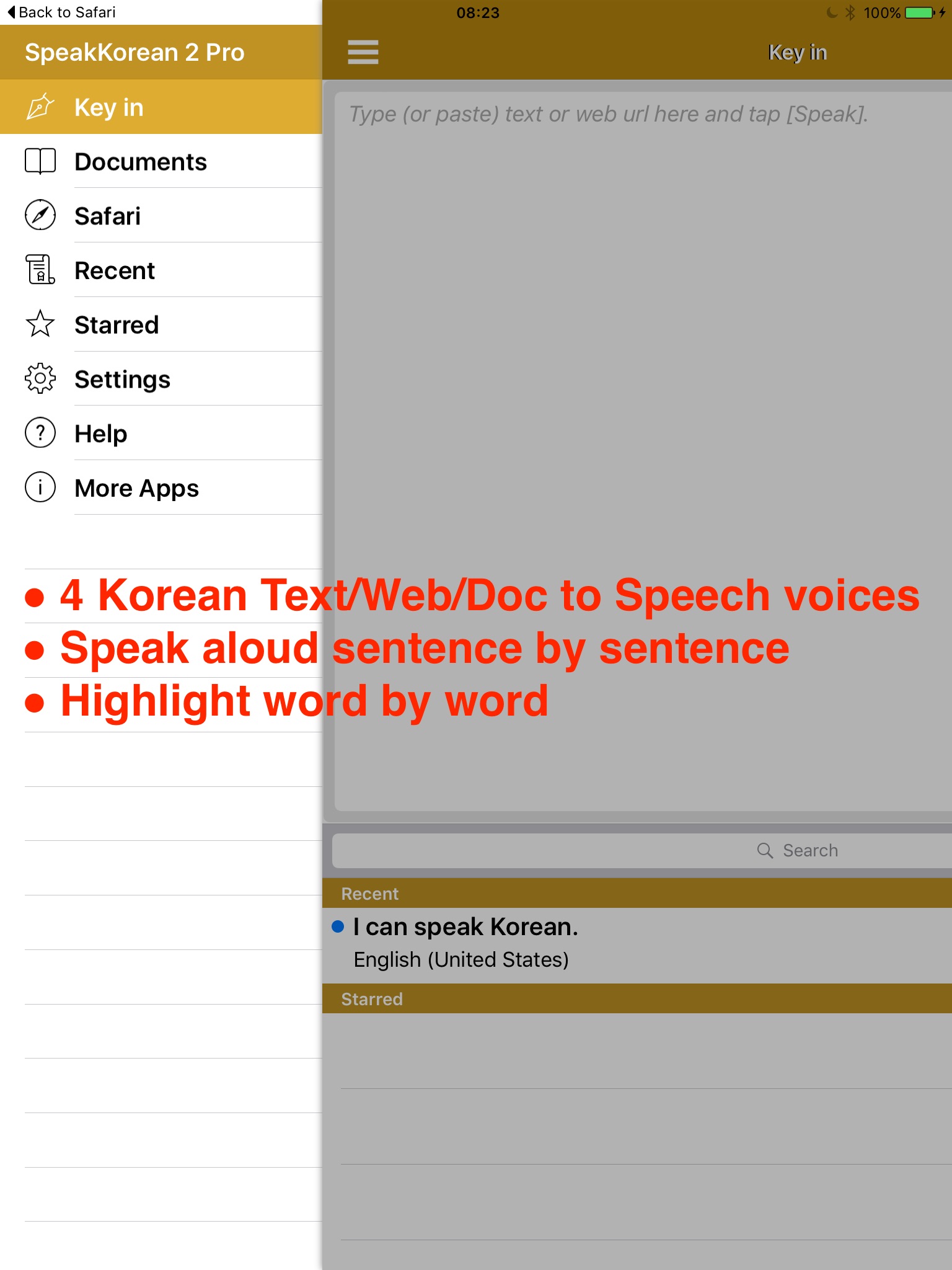Image resolution: width=952 pixels, height=1270 pixels.
Task: Open the Help menu entry
Action: click(x=161, y=433)
